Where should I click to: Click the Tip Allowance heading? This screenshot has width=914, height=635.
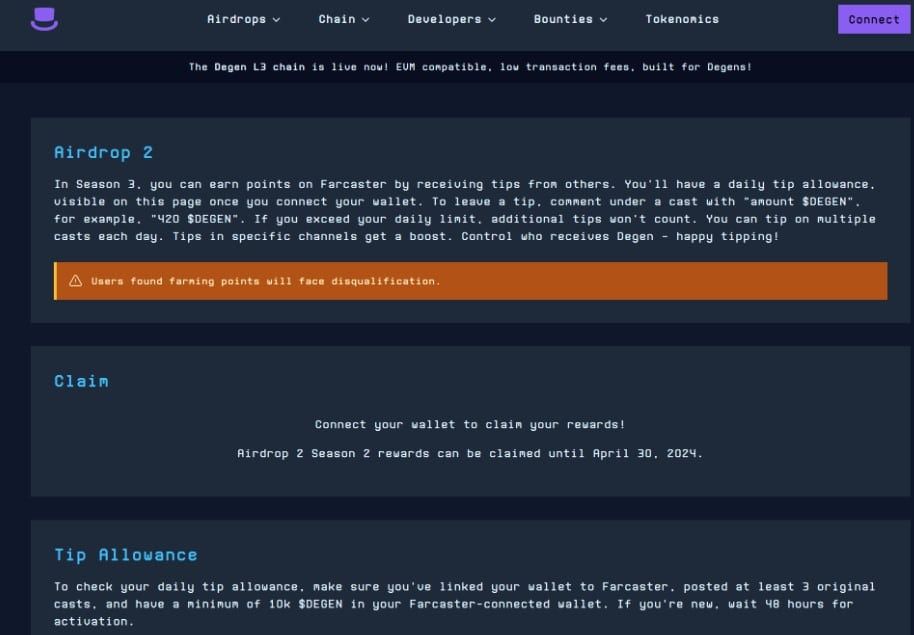pyautogui.click(x=126, y=555)
